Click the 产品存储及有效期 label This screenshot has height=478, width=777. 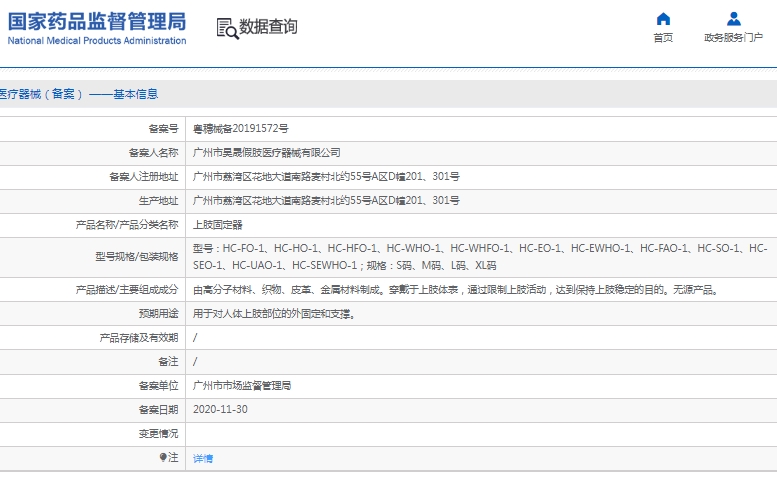139,338
